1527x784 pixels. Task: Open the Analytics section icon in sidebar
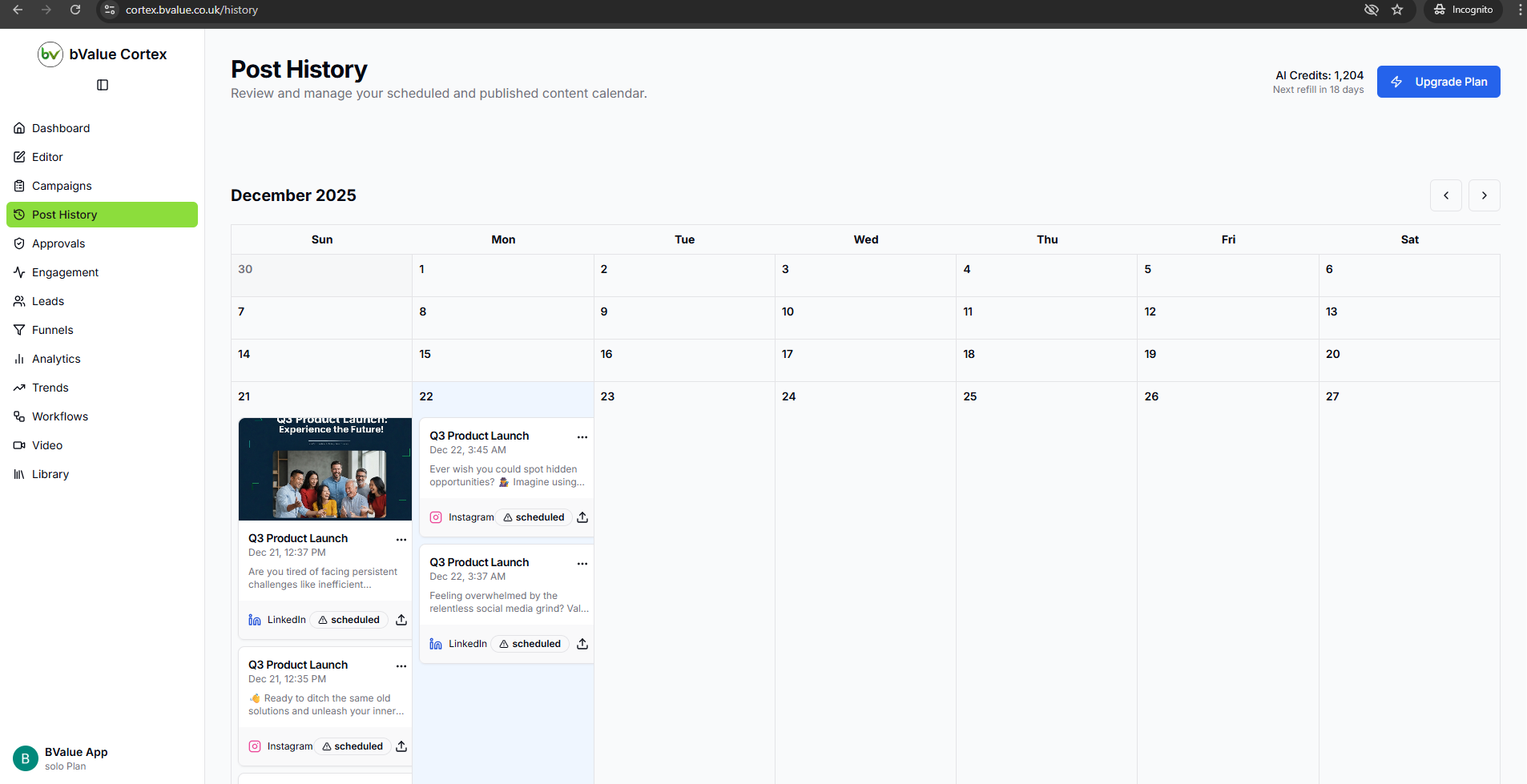pos(18,359)
